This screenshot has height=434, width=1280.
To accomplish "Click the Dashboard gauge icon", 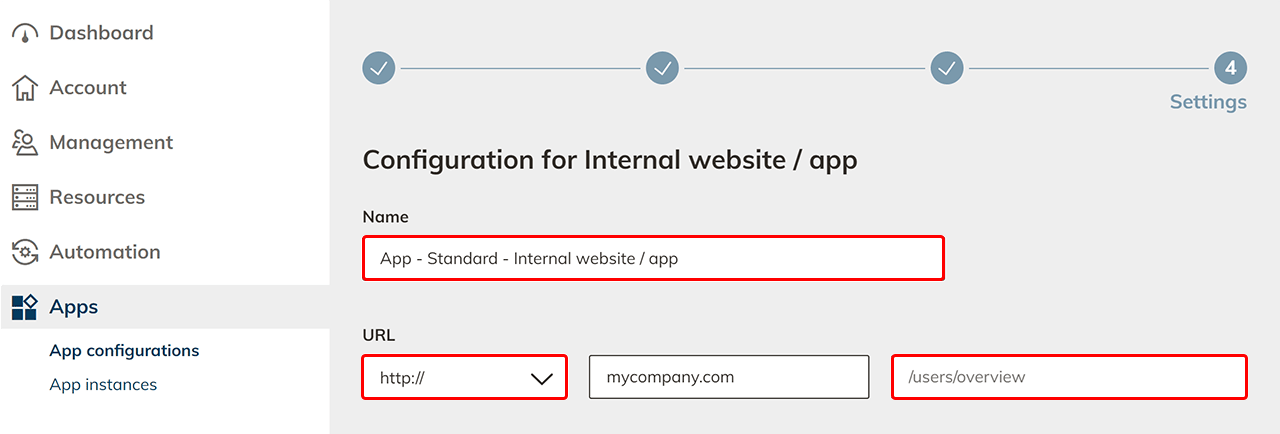I will (25, 33).
